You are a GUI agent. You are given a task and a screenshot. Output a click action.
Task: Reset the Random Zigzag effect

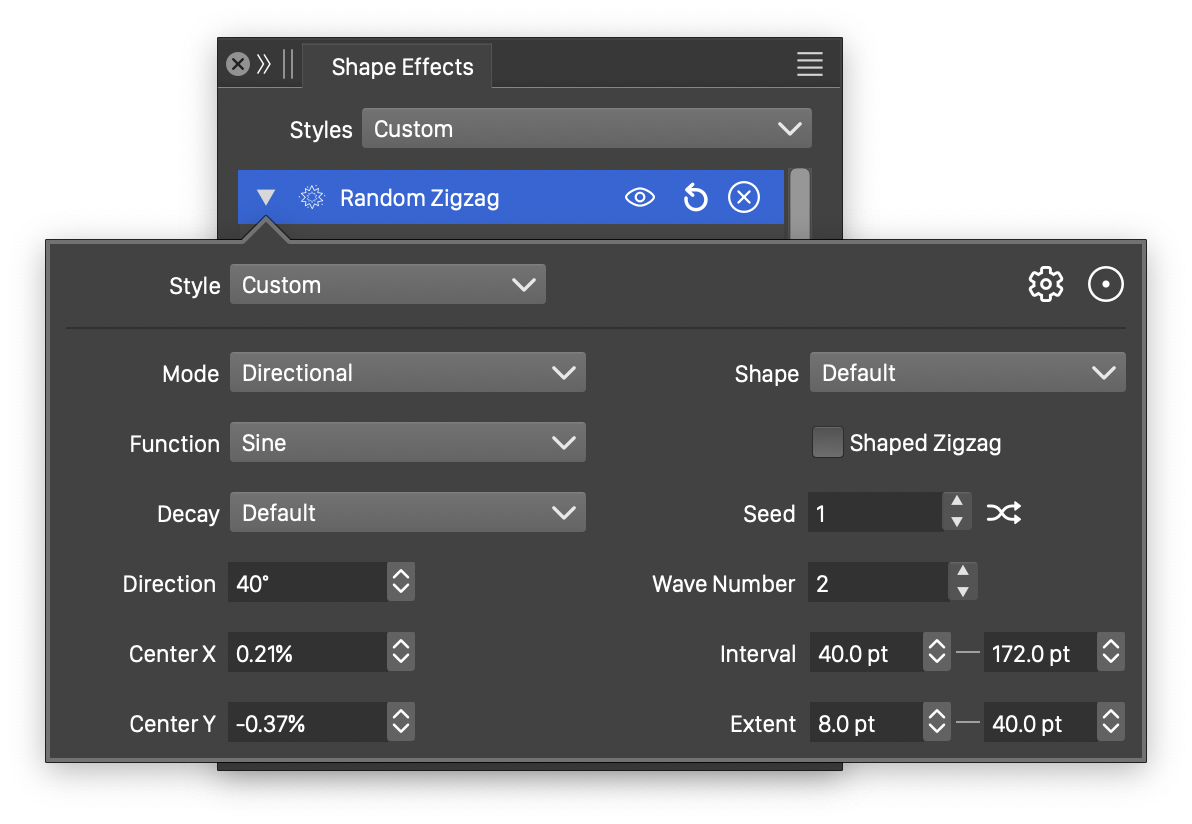tap(695, 198)
